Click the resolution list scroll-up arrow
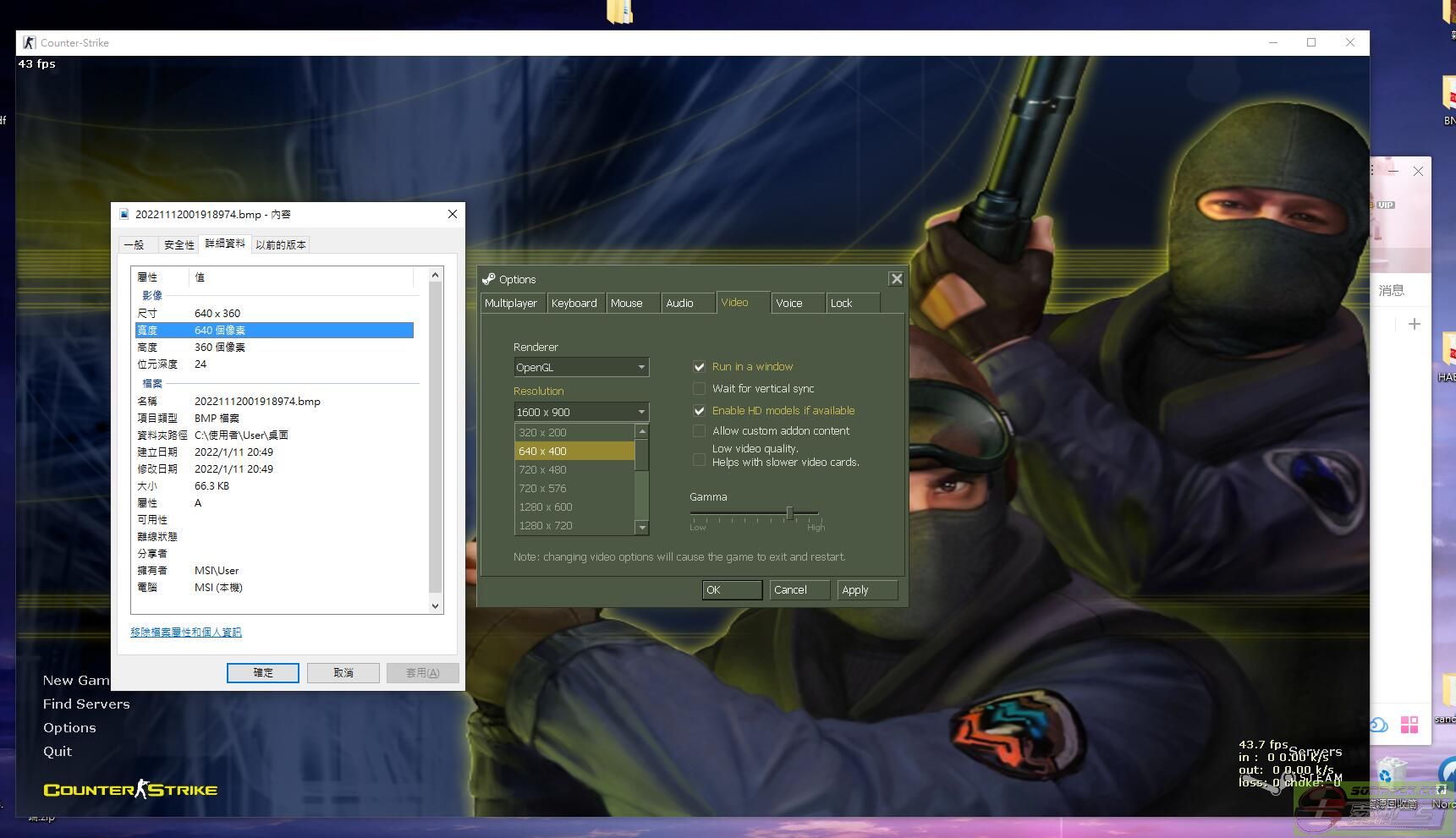The image size is (1456, 838). 642,431
